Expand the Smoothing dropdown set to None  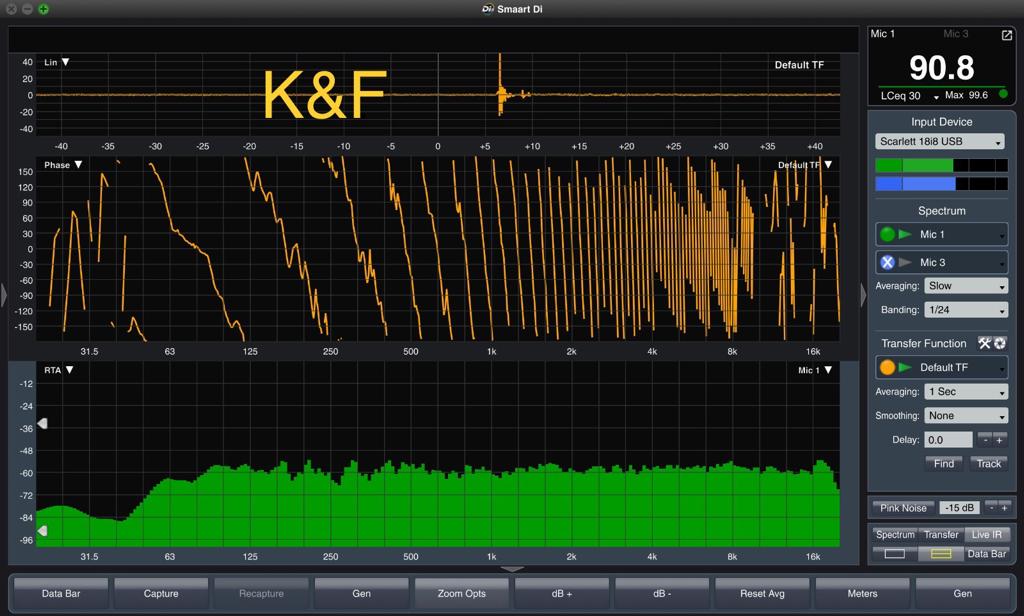click(x=967, y=416)
